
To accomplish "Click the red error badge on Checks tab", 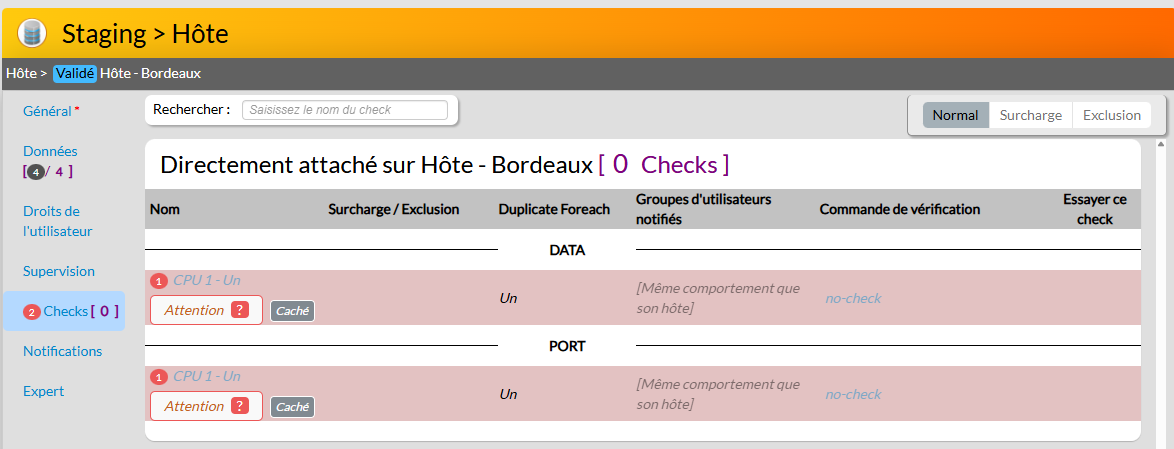I will pyautogui.click(x=31, y=312).
